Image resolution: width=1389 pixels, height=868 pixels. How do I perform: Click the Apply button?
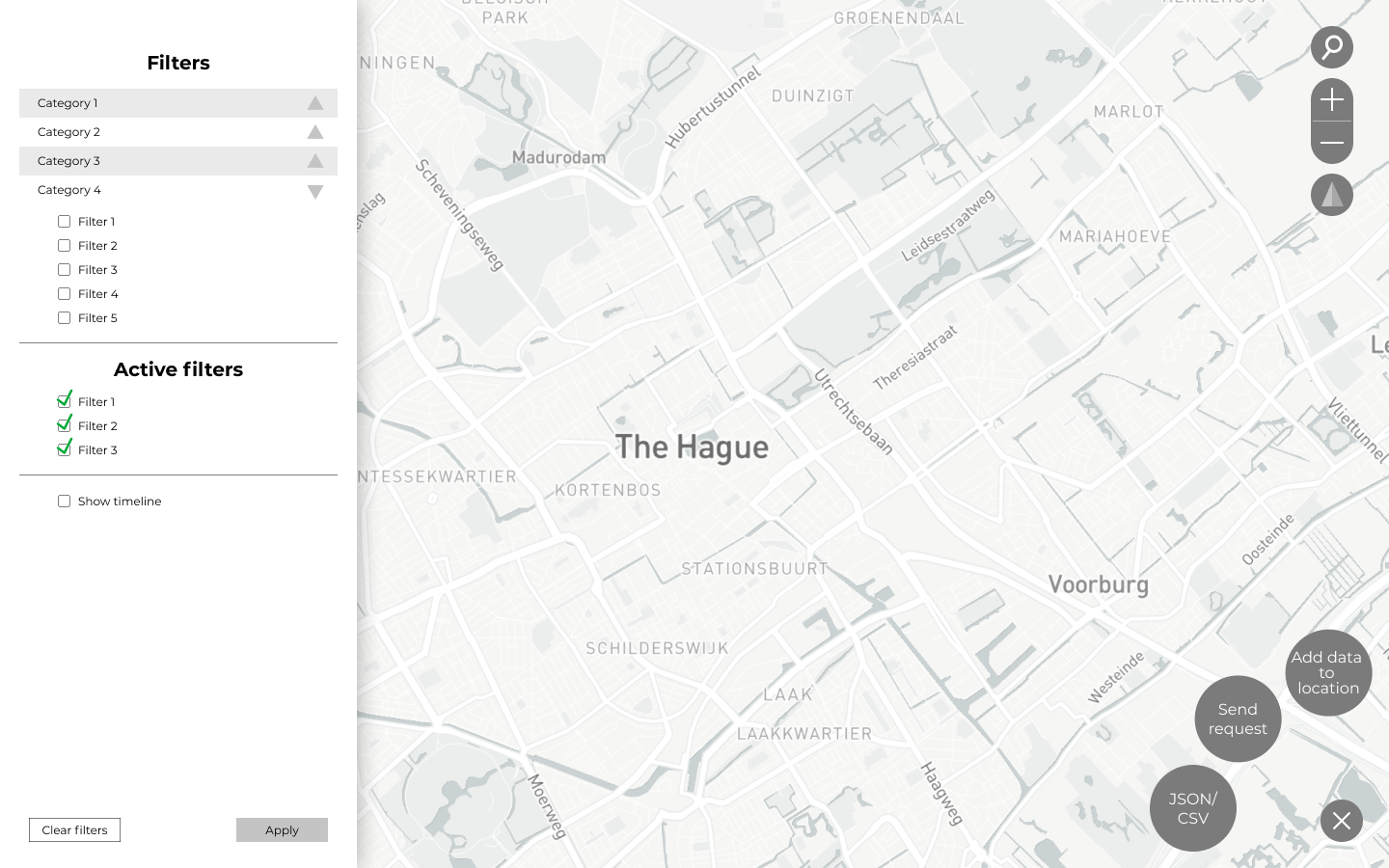[282, 830]
